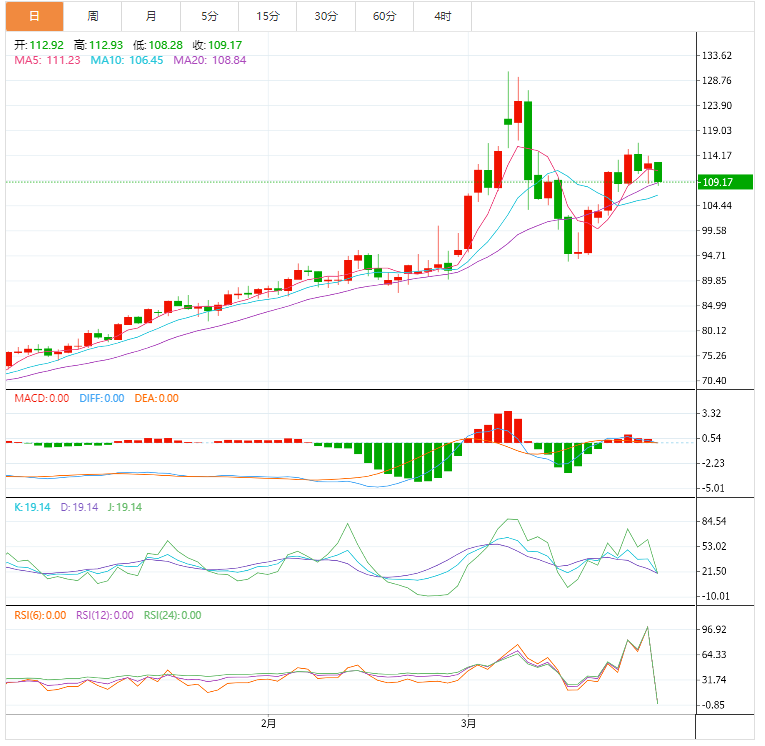This screenshot has height=746, width=765.
Task: Click the MACD: 0.00 label
Action: (x=41, y=398)
